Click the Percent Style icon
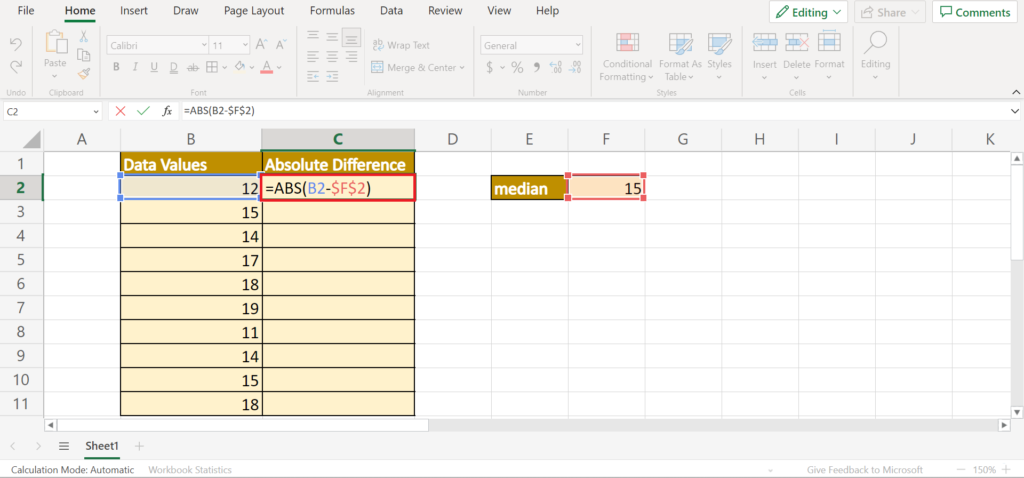 (x=517, y=68)
